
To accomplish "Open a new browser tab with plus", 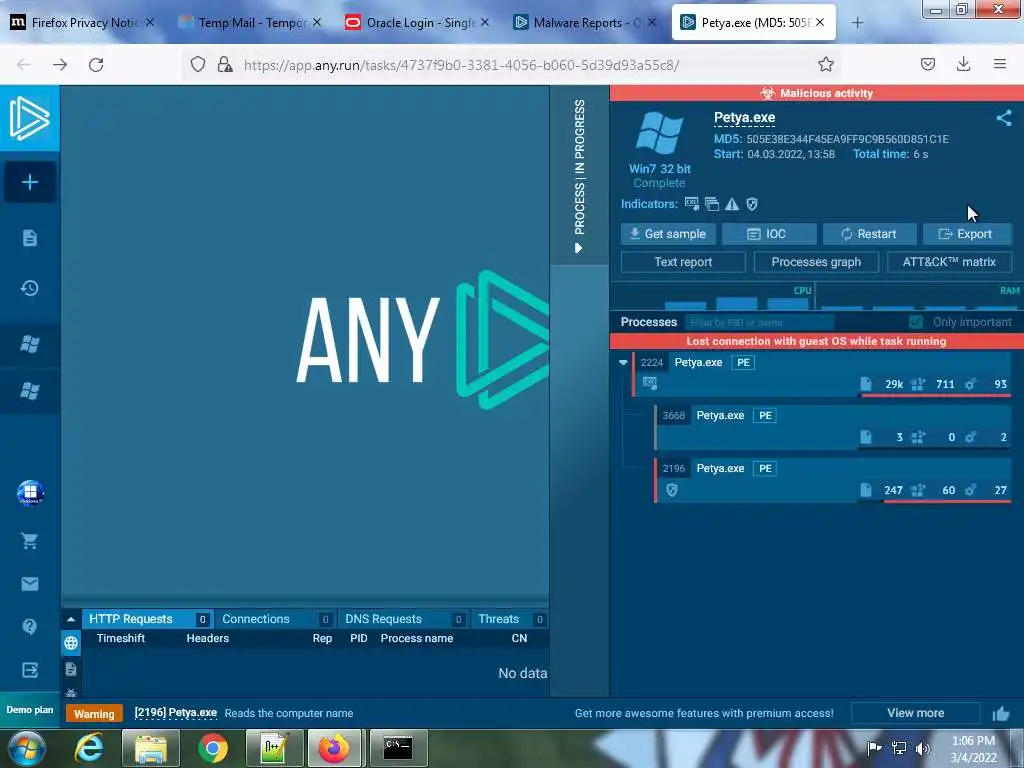I will (857, 23).
